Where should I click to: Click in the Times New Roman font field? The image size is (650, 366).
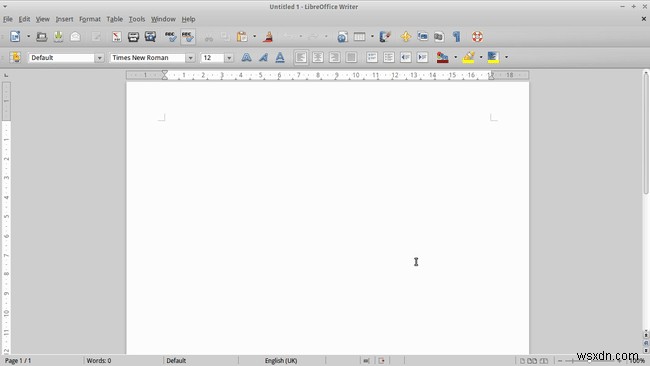coord(147,58)
